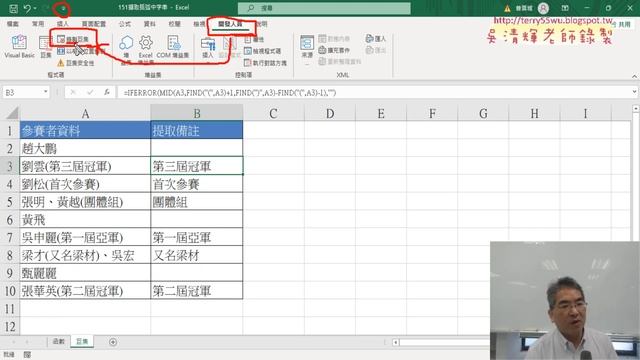Click the user account avatar icon
The image size is (640, 360).
543,8
